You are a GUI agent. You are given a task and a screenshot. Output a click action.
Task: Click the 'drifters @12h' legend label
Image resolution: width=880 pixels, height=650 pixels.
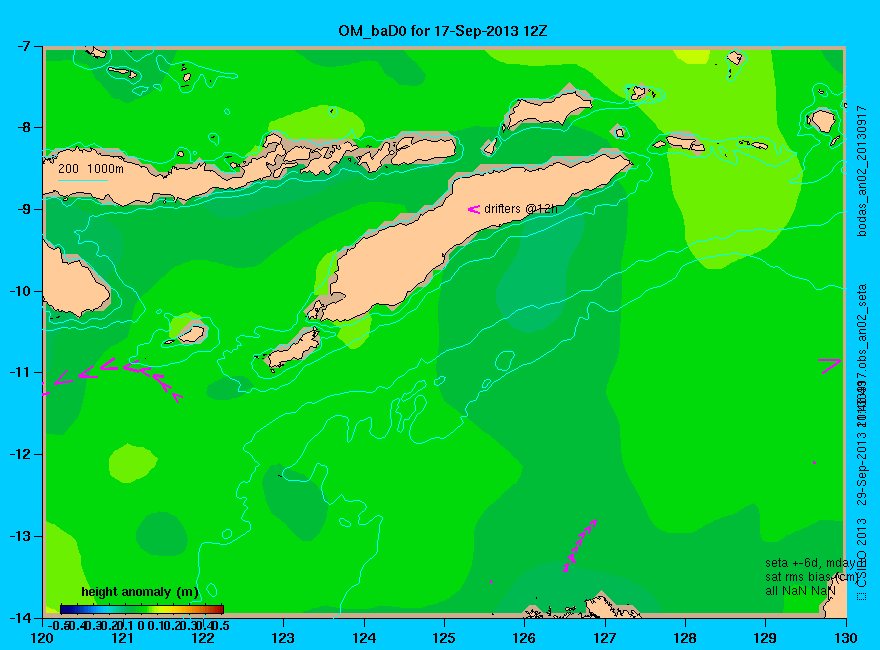point(521,209)
